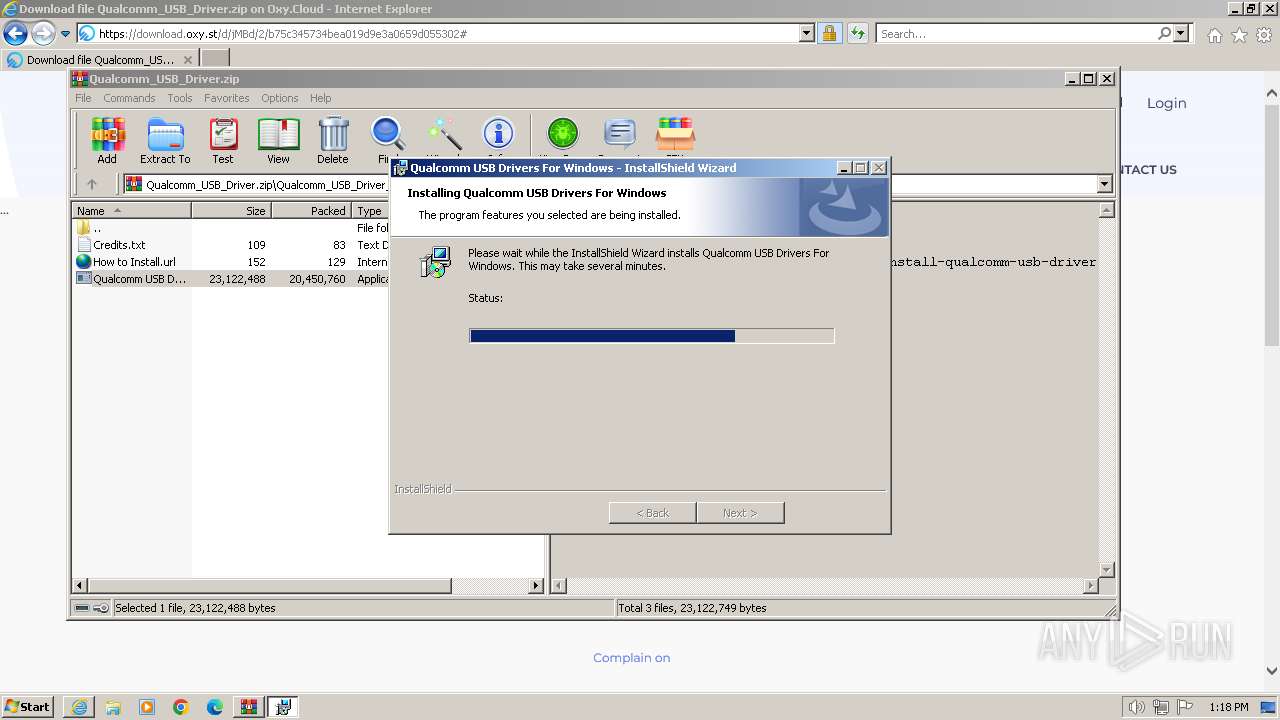
Task: Click the Extract To toolbar icon
Action: 165,140
